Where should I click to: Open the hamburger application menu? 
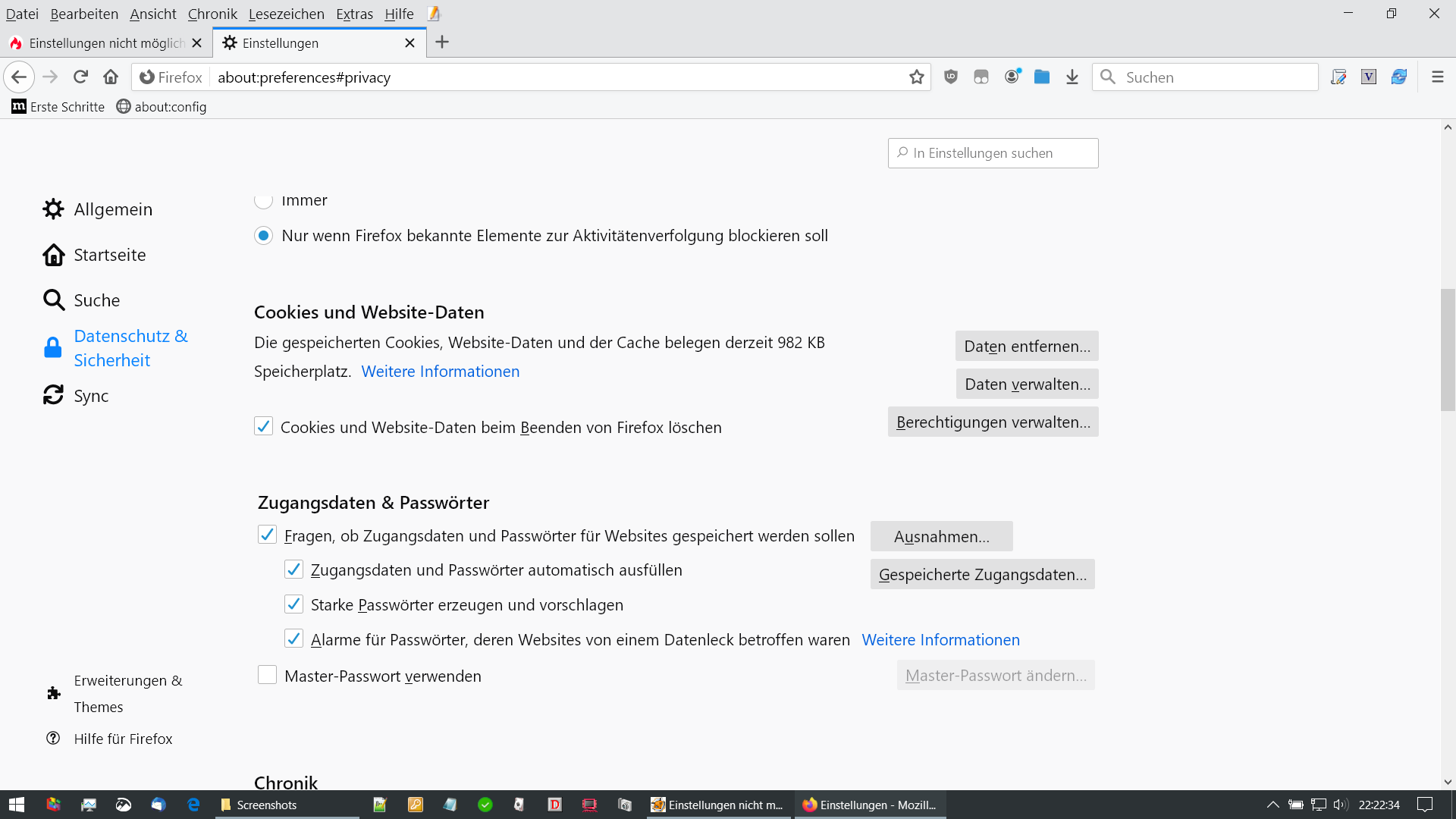1437,77
